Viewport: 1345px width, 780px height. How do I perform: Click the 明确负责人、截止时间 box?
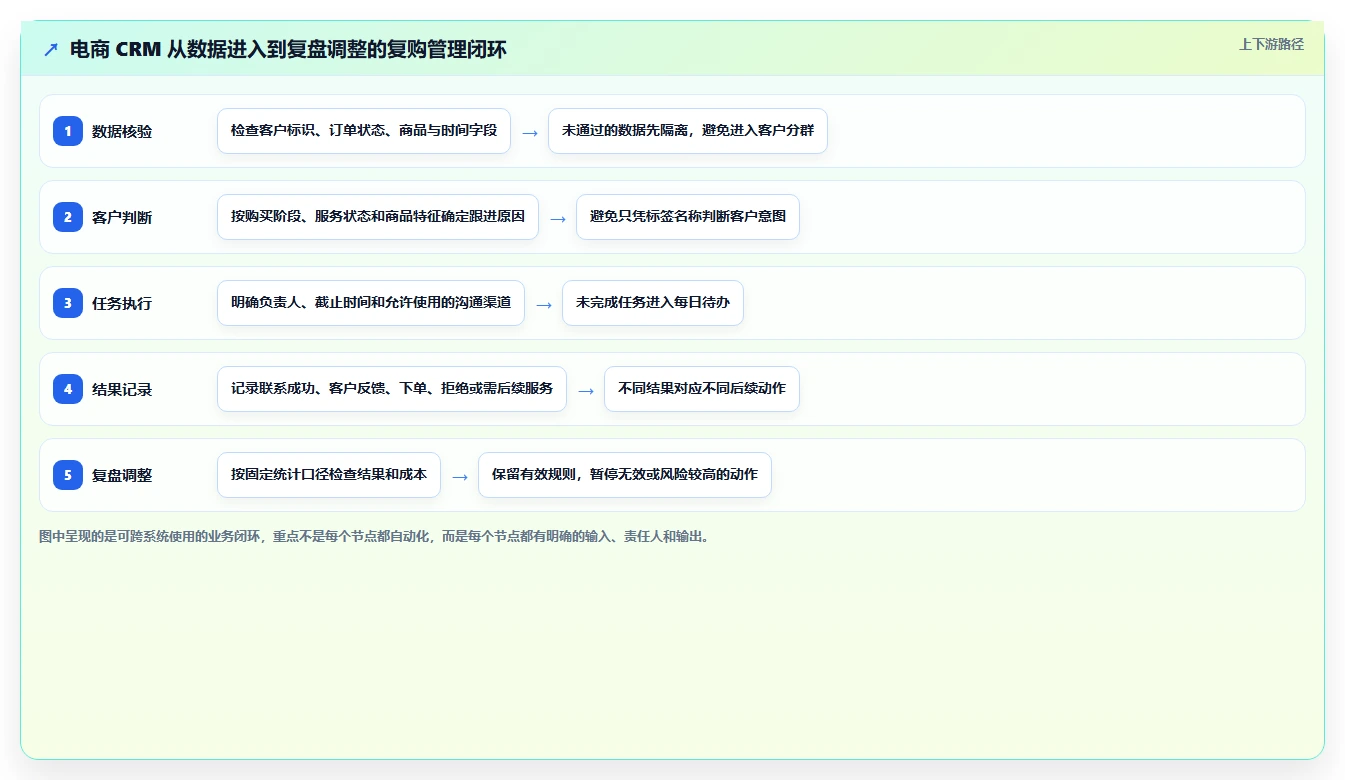pyautogui.click(x=371, y=303)
